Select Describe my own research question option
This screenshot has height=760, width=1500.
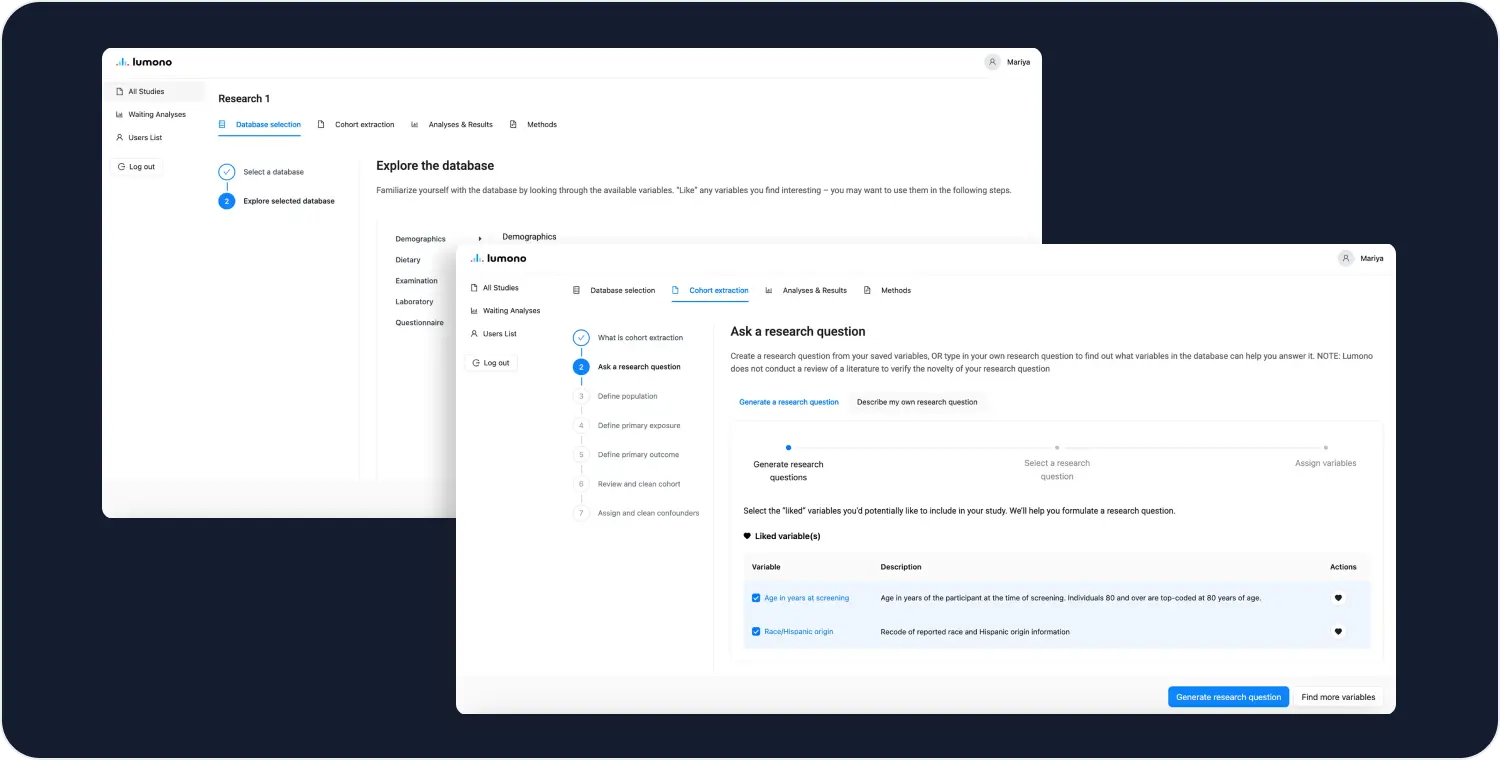(916, 402)
